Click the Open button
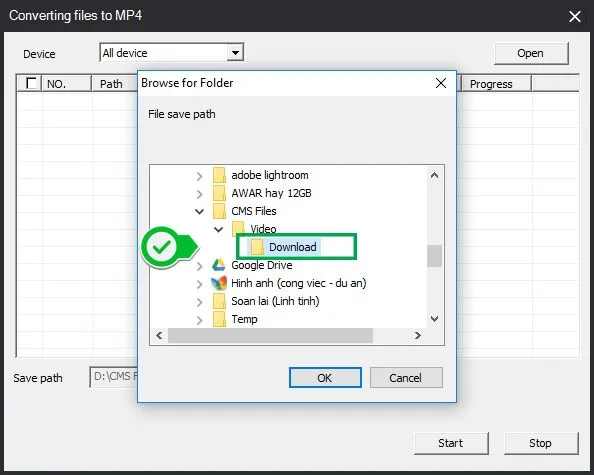594x475 pixels. (531, 53)
